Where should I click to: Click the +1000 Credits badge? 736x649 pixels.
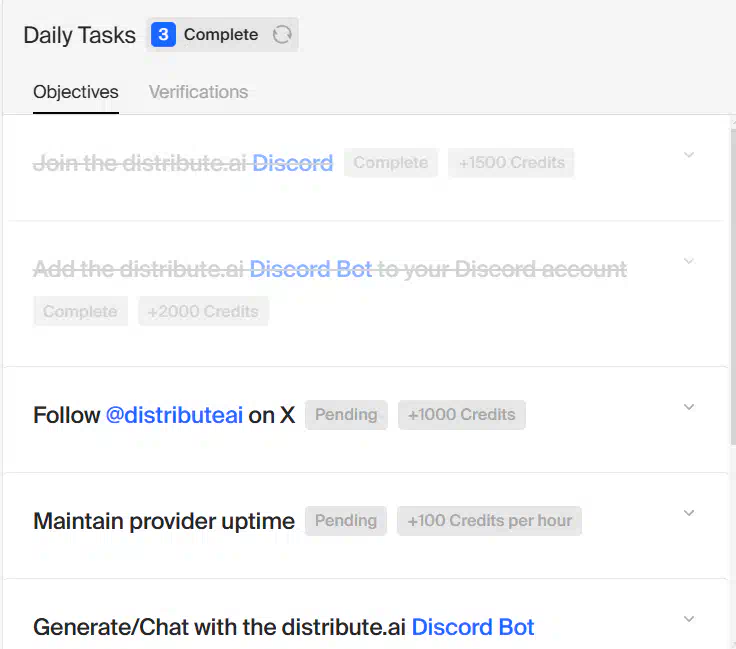pyautogui.click(x=461, y=415)
